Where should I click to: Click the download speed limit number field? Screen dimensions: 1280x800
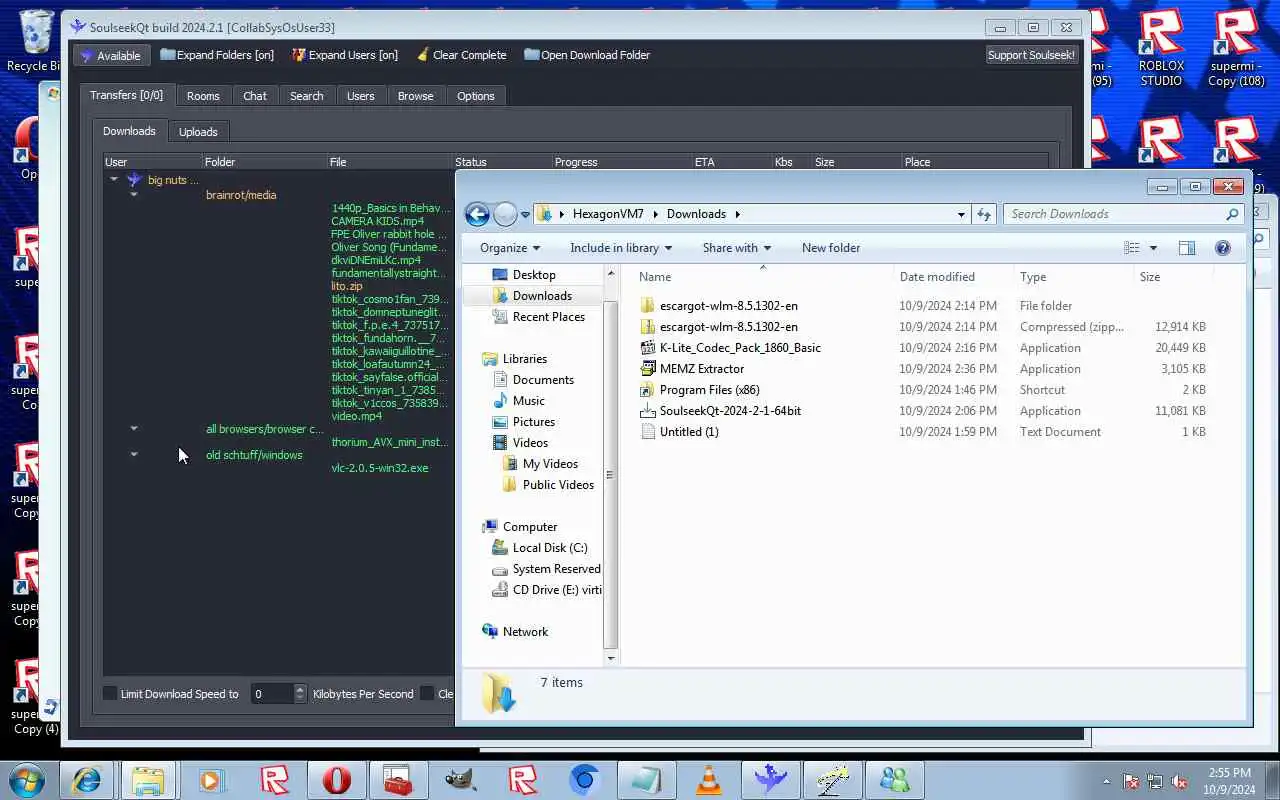coord(271,693)
